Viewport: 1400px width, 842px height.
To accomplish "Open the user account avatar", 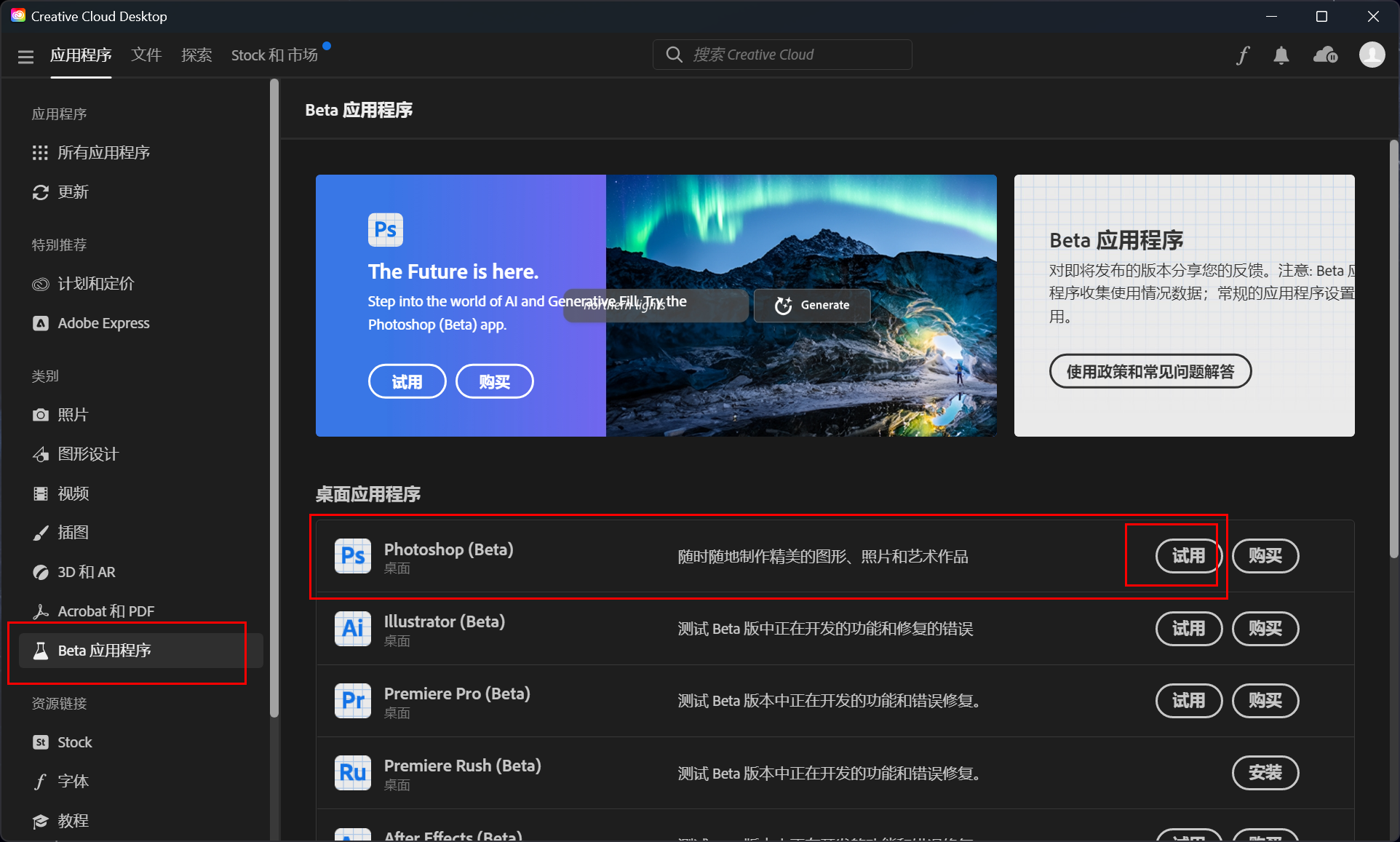I will tap(1372, 55).
